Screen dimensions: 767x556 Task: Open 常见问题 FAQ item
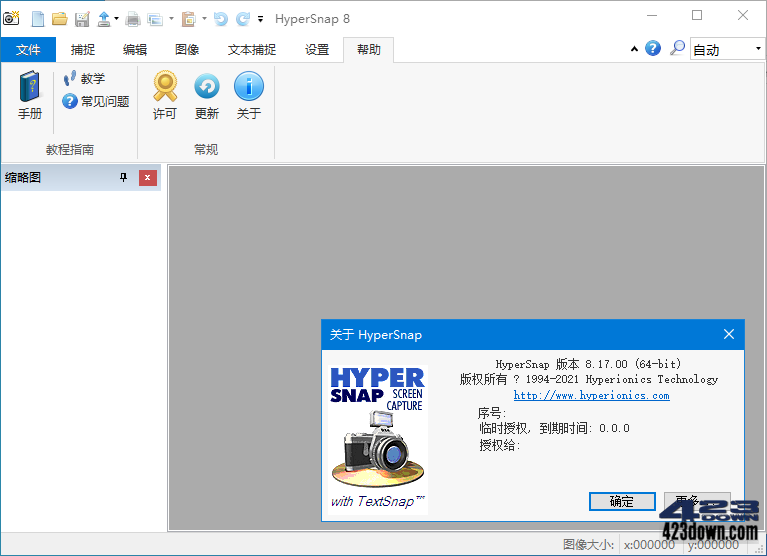tap(96, 101)
